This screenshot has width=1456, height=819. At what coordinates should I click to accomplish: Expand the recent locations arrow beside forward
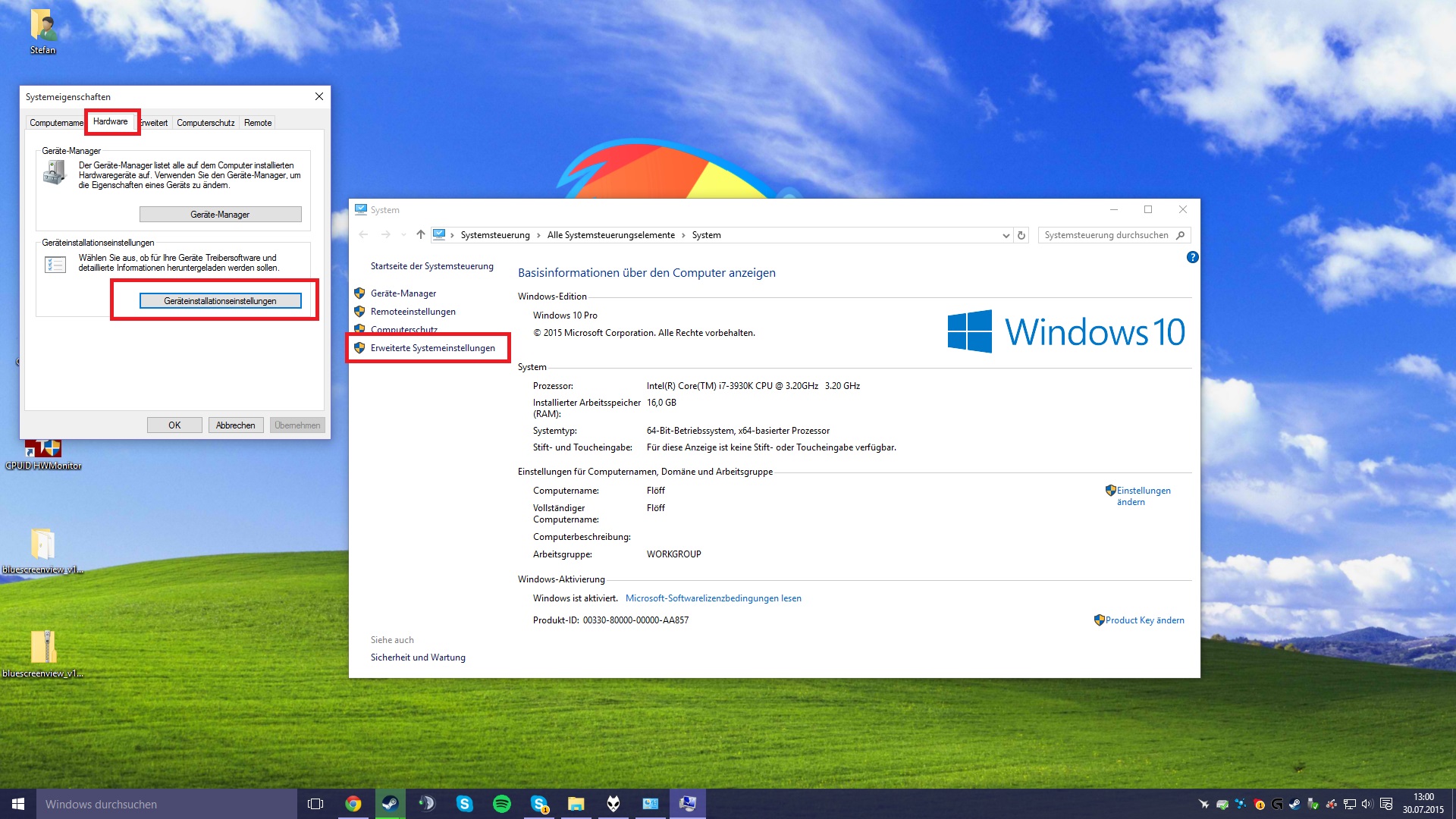point(403,235)
